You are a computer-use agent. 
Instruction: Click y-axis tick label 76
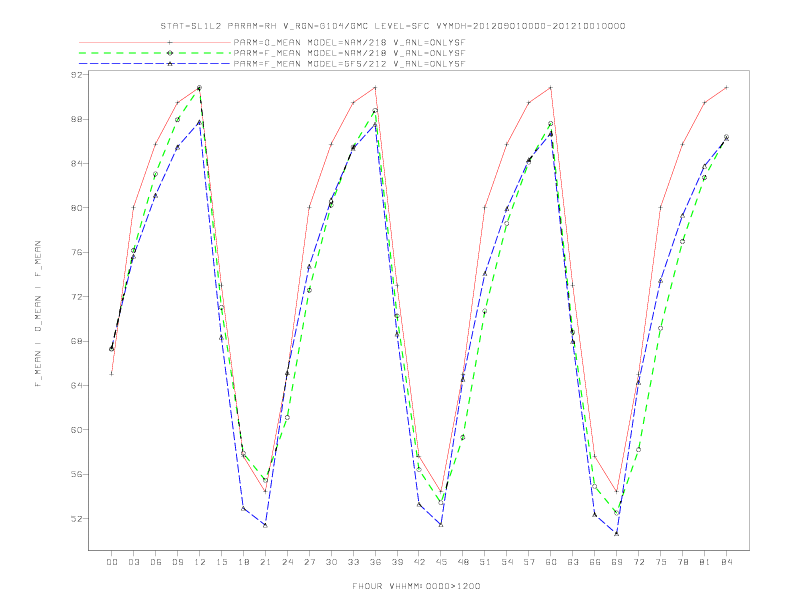coord(79,252)
